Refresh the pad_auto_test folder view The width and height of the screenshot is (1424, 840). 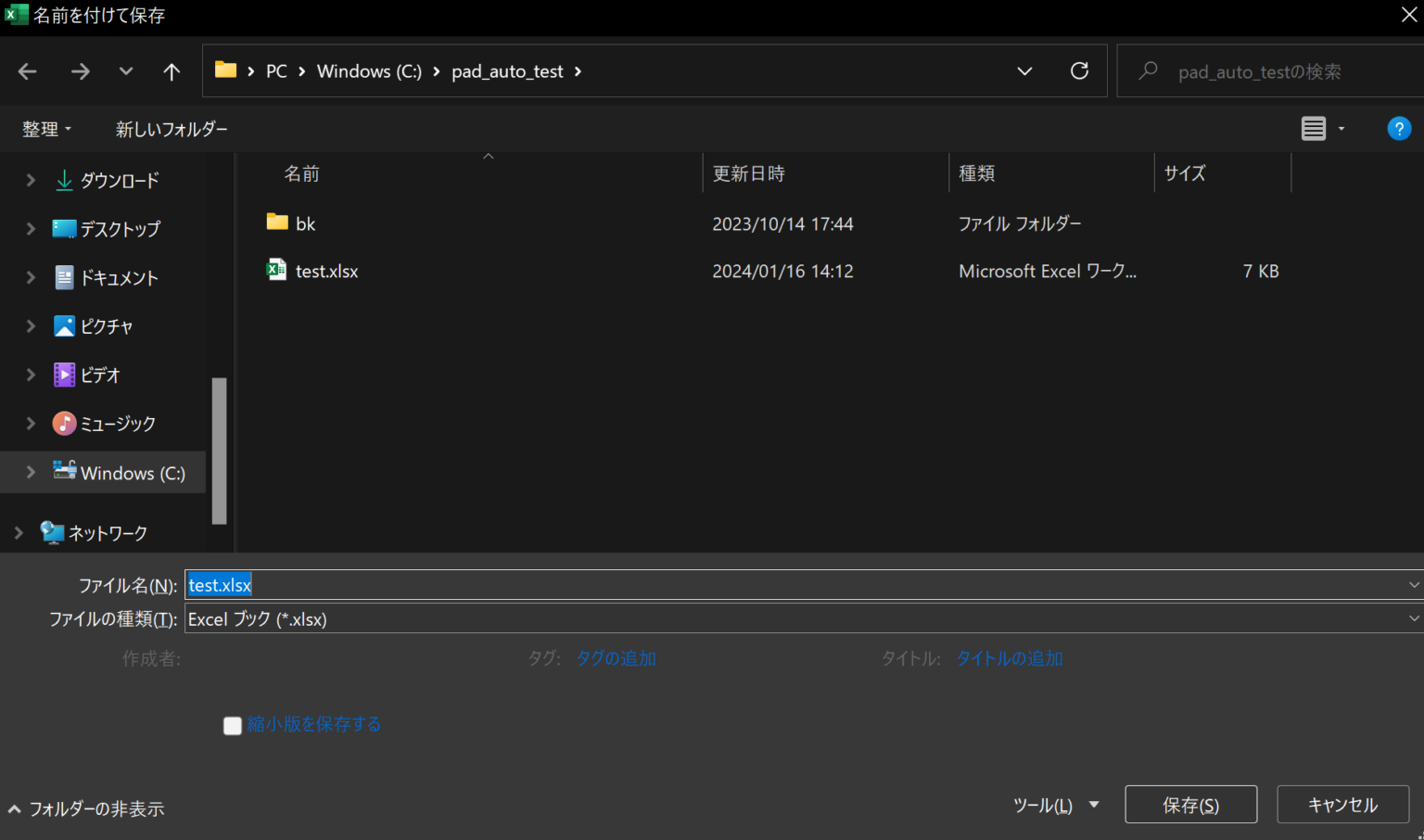coord(1079,71)
